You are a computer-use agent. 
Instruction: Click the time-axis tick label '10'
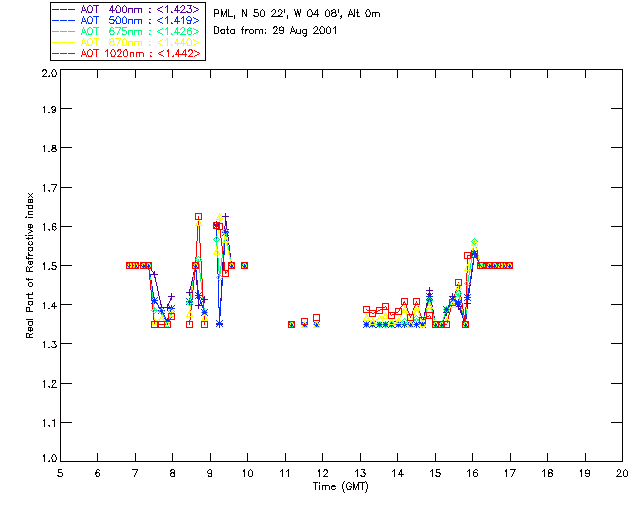click(247, 473)
